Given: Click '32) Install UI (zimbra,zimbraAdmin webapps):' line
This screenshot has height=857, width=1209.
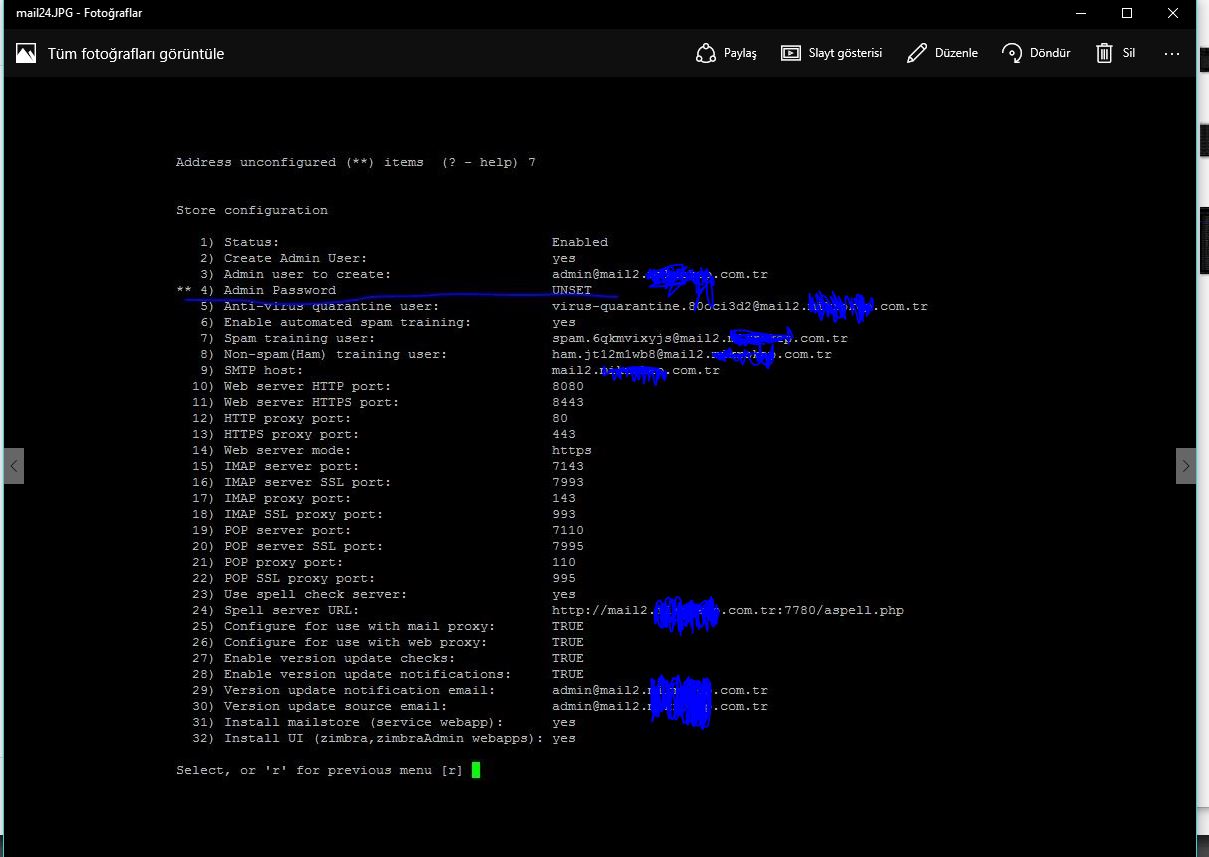Looking at the screenshot, I should [368, 738].
